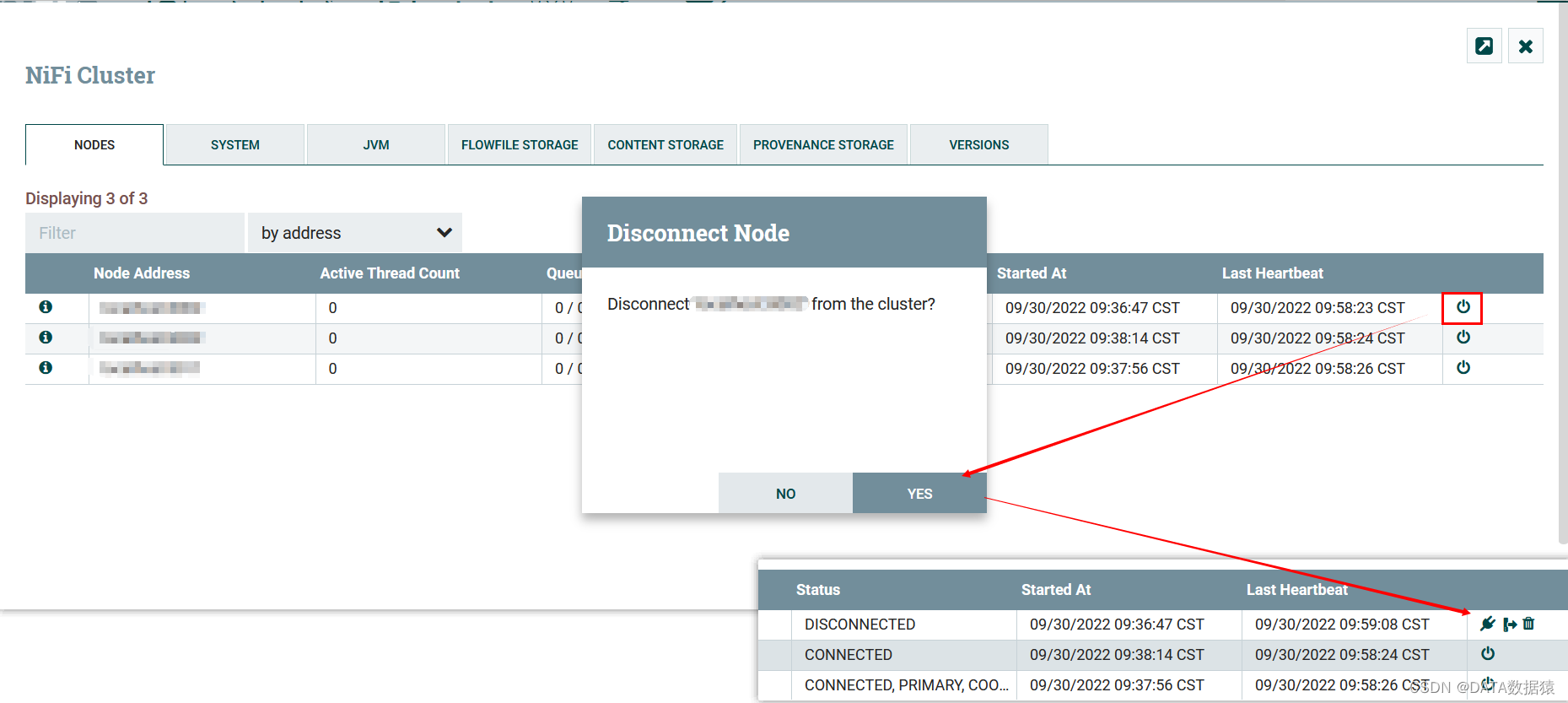Open node details icon for row started 09:36:47
This screenshot has width=1568, height=703.
point(46,307)
